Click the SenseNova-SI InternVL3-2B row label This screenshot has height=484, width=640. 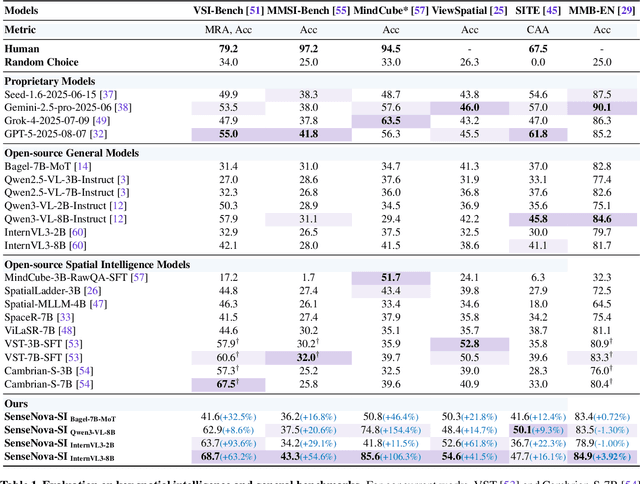60,444
